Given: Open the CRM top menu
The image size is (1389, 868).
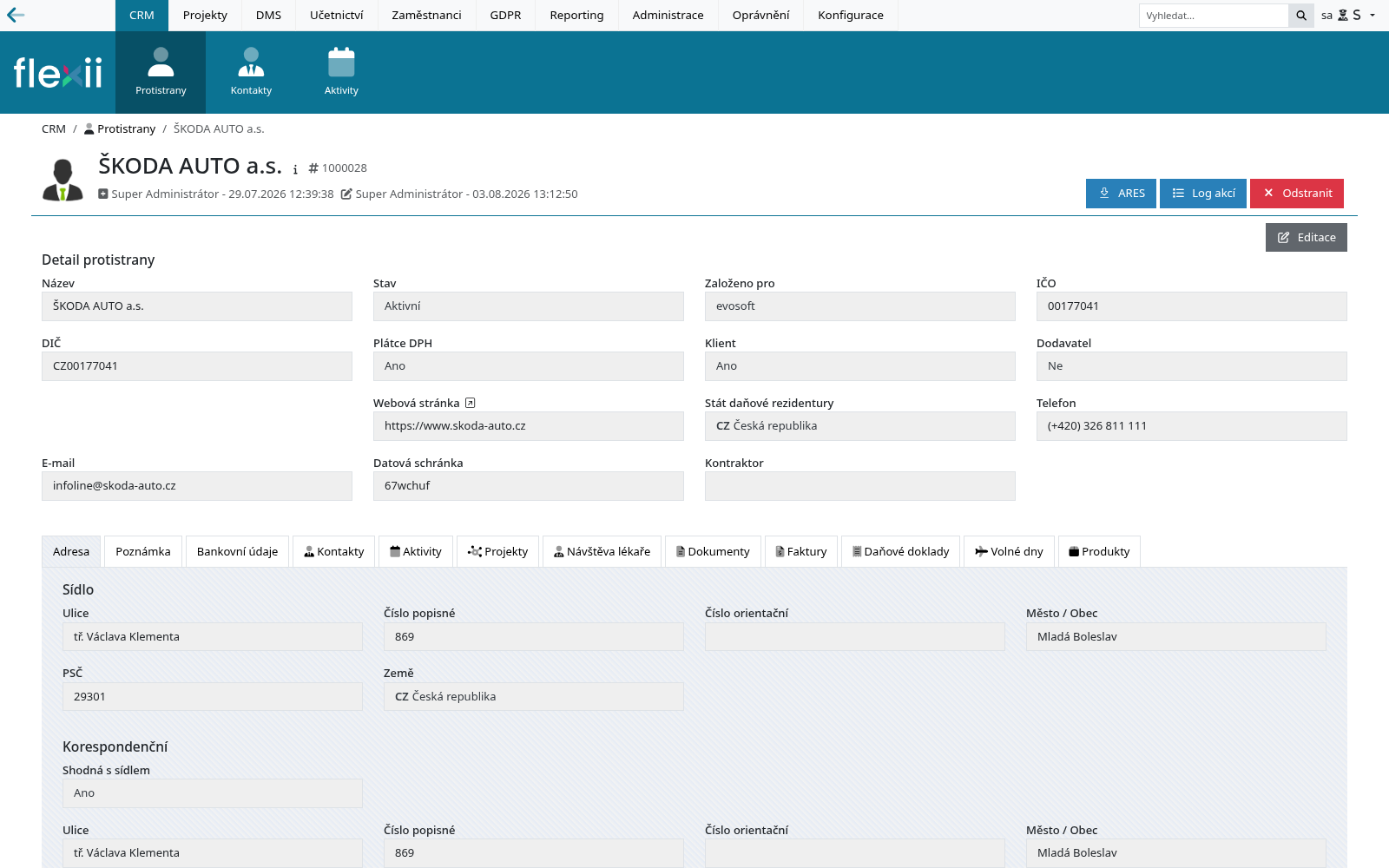Looking at the screenshot, I should (x=142, y=16).
